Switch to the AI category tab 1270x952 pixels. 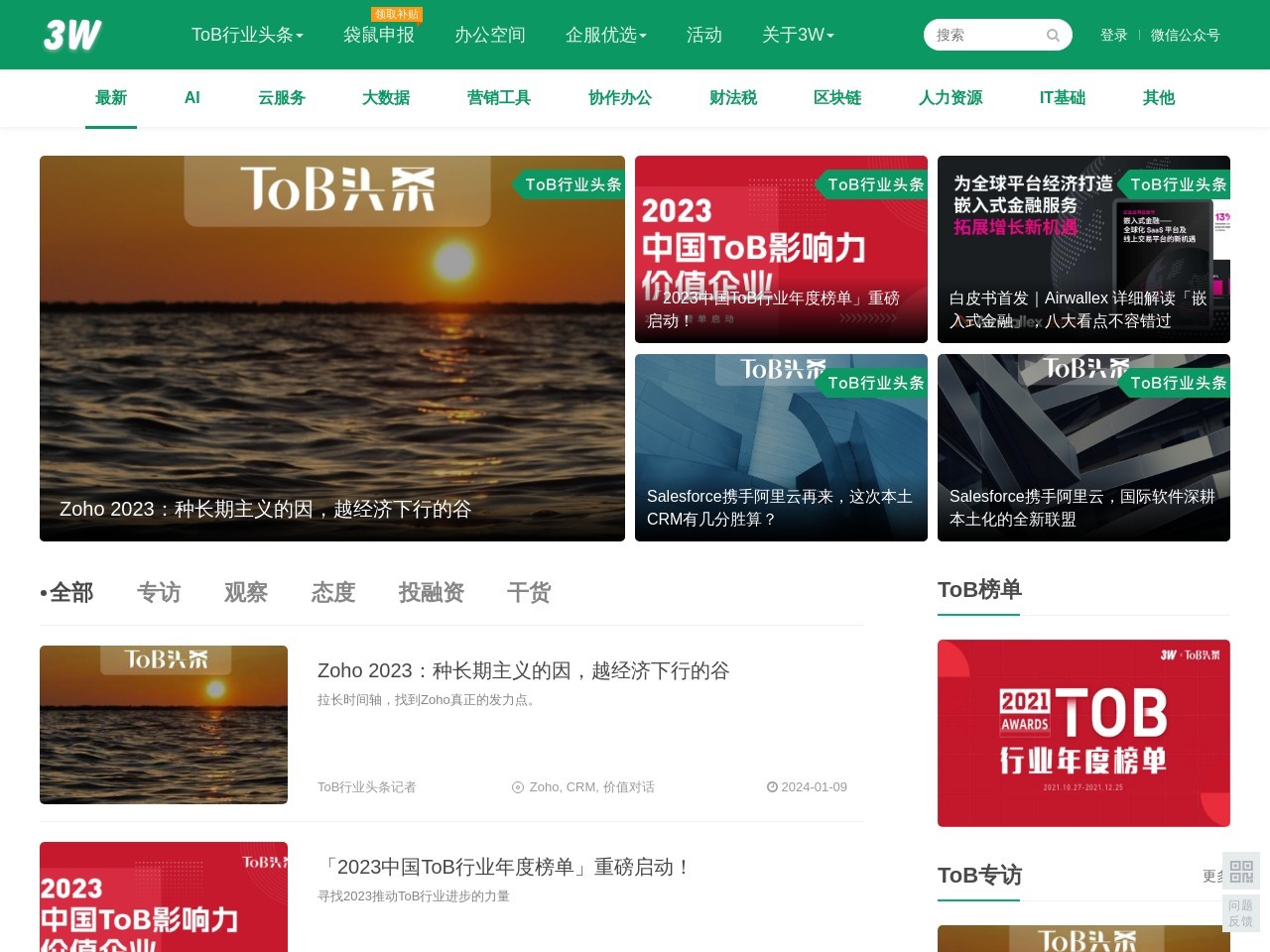point(192,98)
